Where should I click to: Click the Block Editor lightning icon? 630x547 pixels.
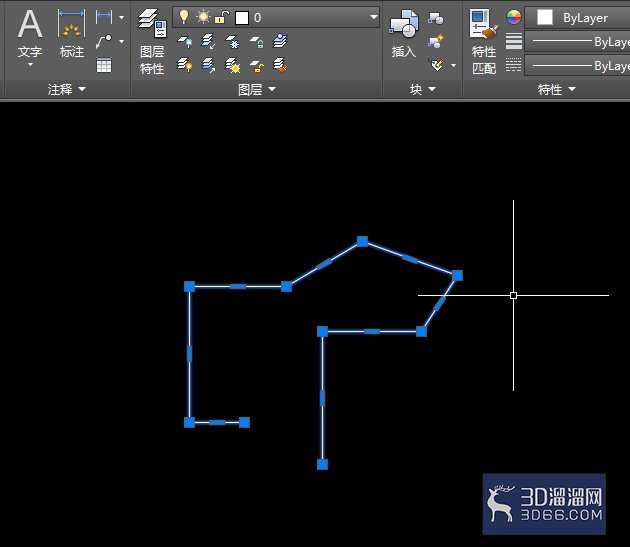(x=436, y=41)
